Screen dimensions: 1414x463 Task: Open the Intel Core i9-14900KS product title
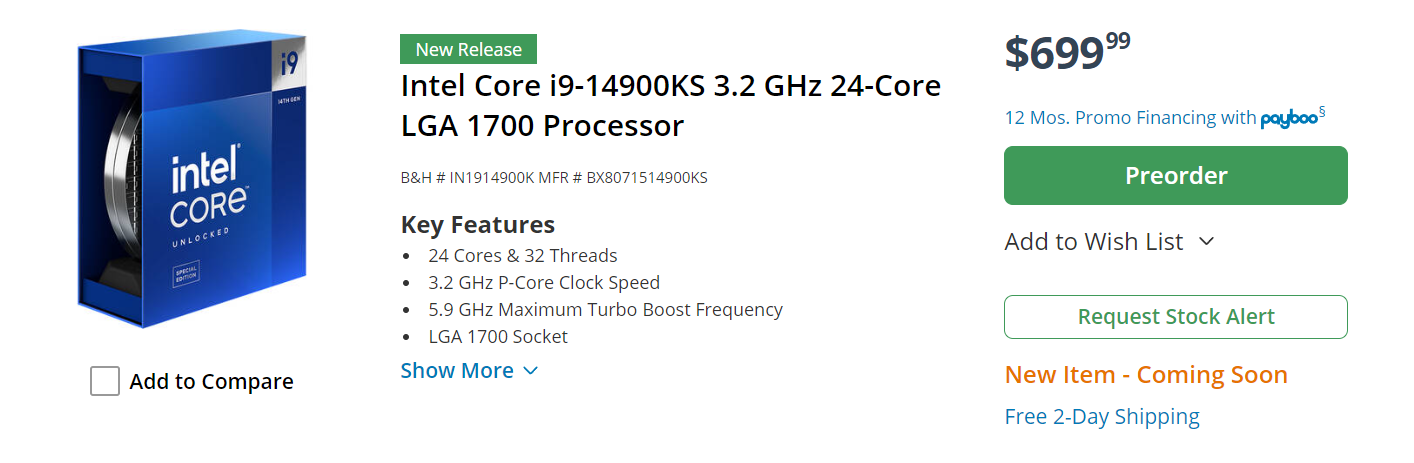(x=670, y=105)
